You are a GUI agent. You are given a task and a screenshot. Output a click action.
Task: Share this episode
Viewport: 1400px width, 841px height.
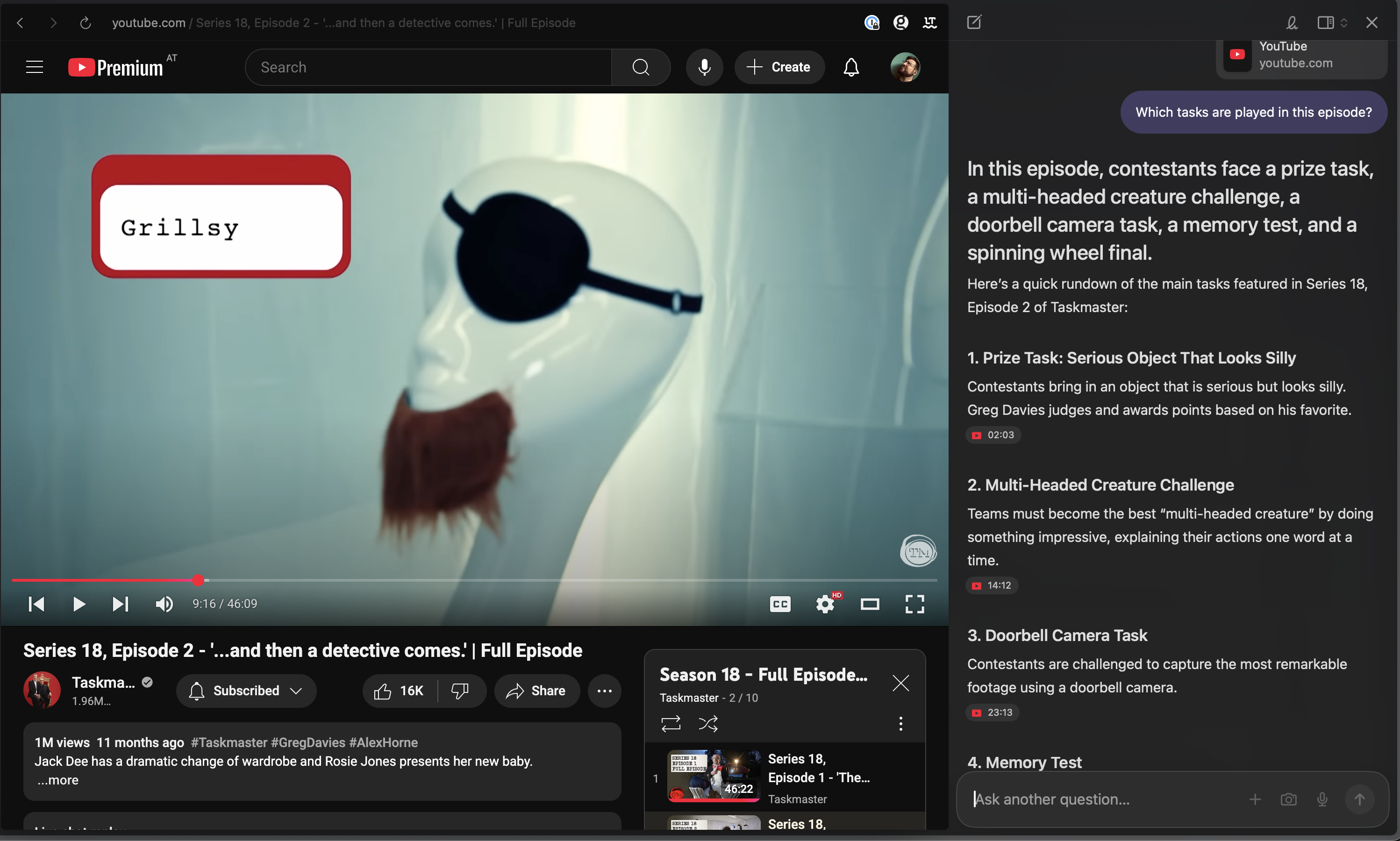[x=537, y=691]
